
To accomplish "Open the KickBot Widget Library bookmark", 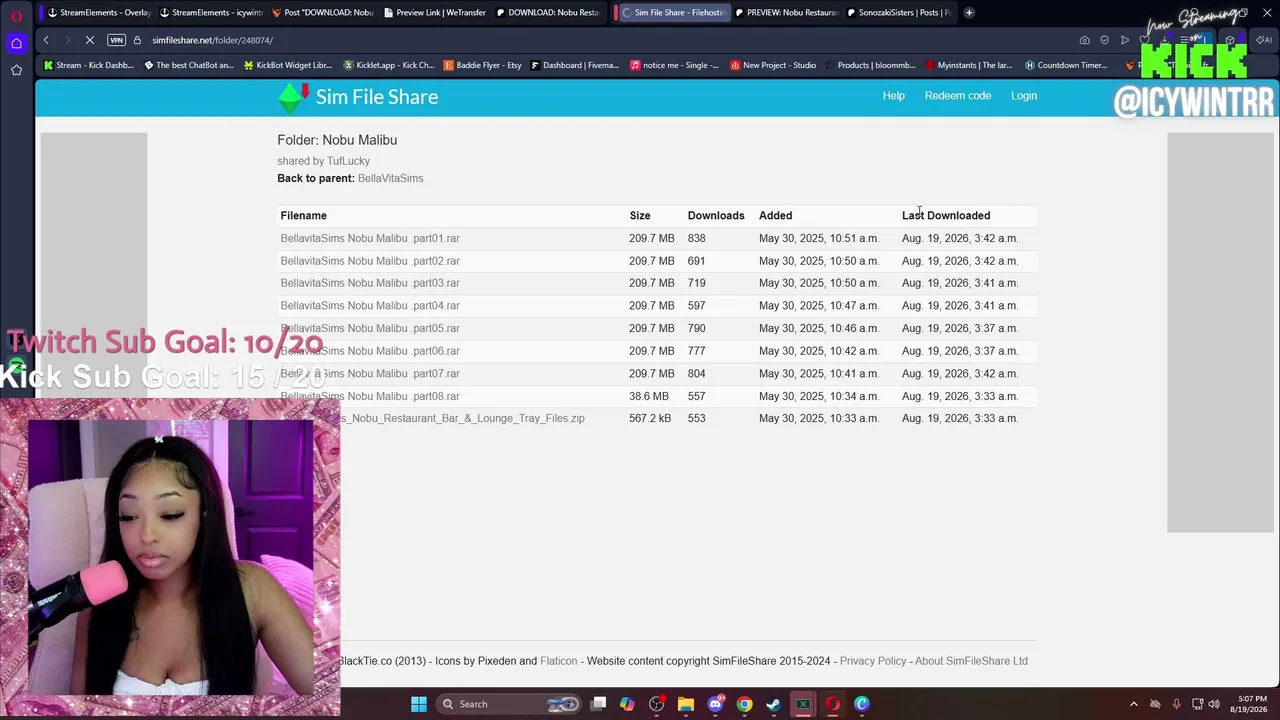I will [287, 66].
